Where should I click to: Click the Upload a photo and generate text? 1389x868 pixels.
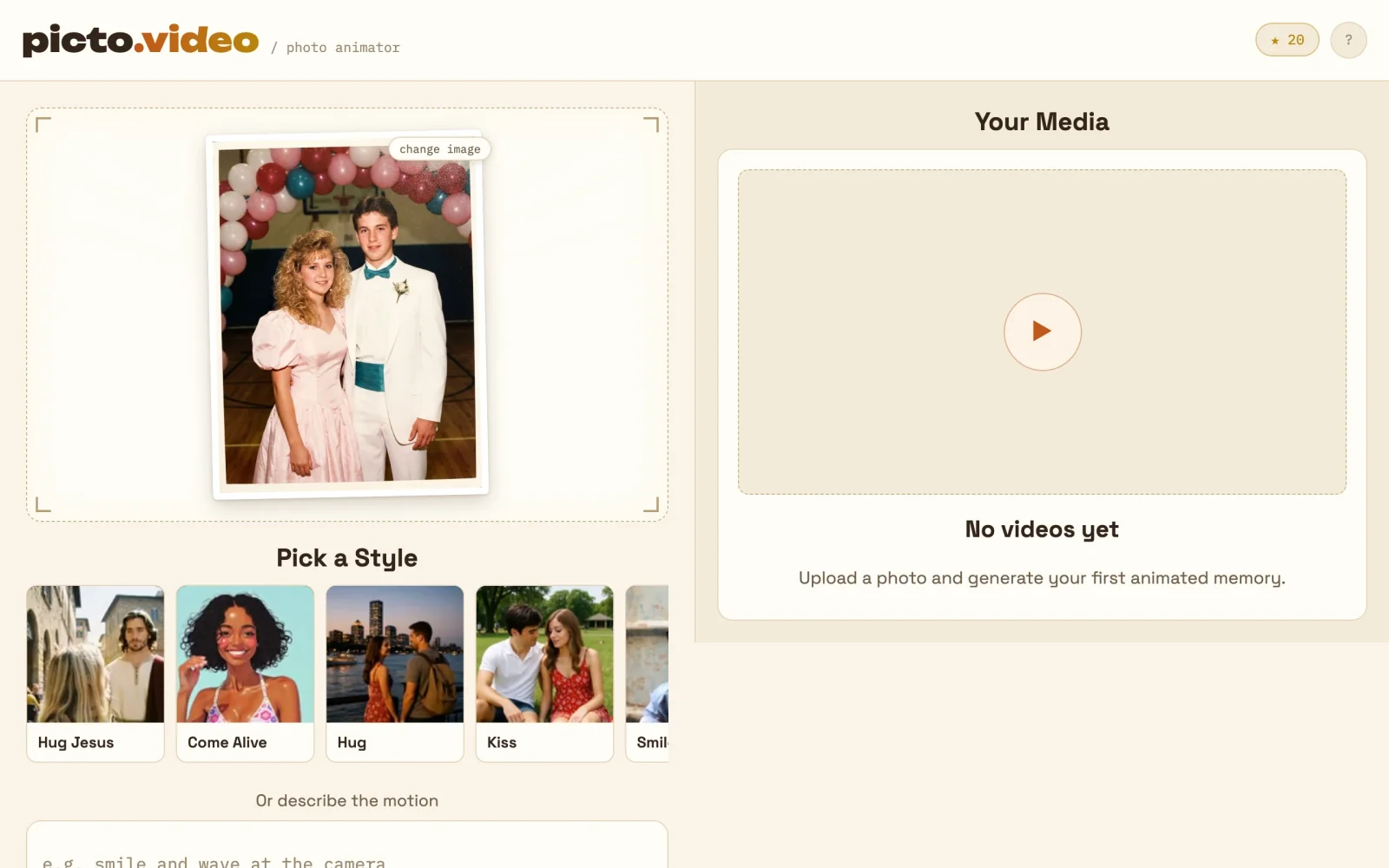tap(1042, 578)
